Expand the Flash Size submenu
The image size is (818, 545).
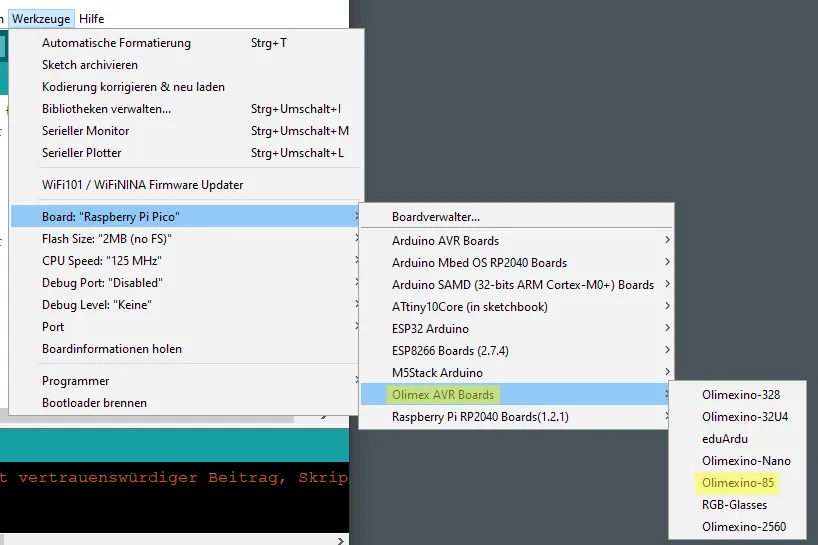pyautogui.click(x=98, y=239)
